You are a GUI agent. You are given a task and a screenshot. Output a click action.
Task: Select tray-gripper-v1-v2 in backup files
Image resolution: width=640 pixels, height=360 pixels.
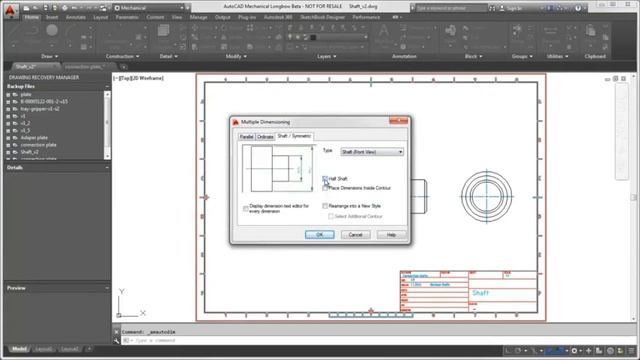[x=40, y=109]
